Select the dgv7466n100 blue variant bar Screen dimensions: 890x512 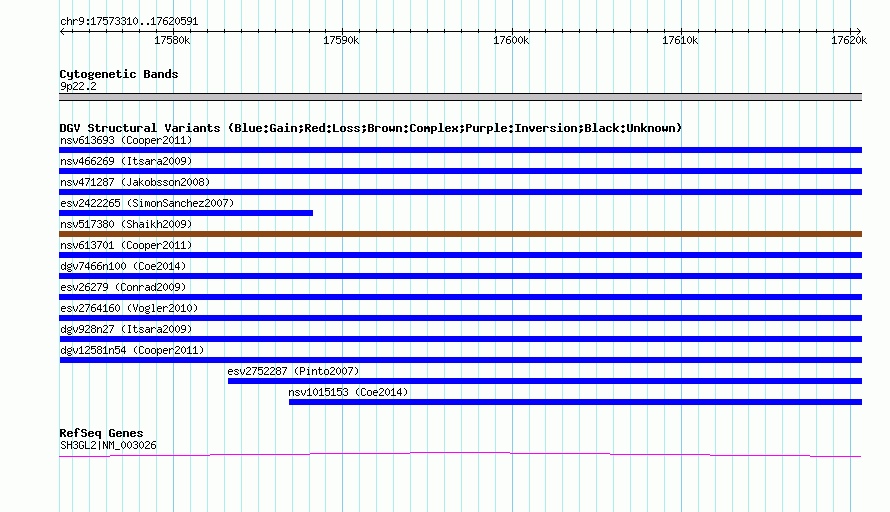tap(460, 276)
